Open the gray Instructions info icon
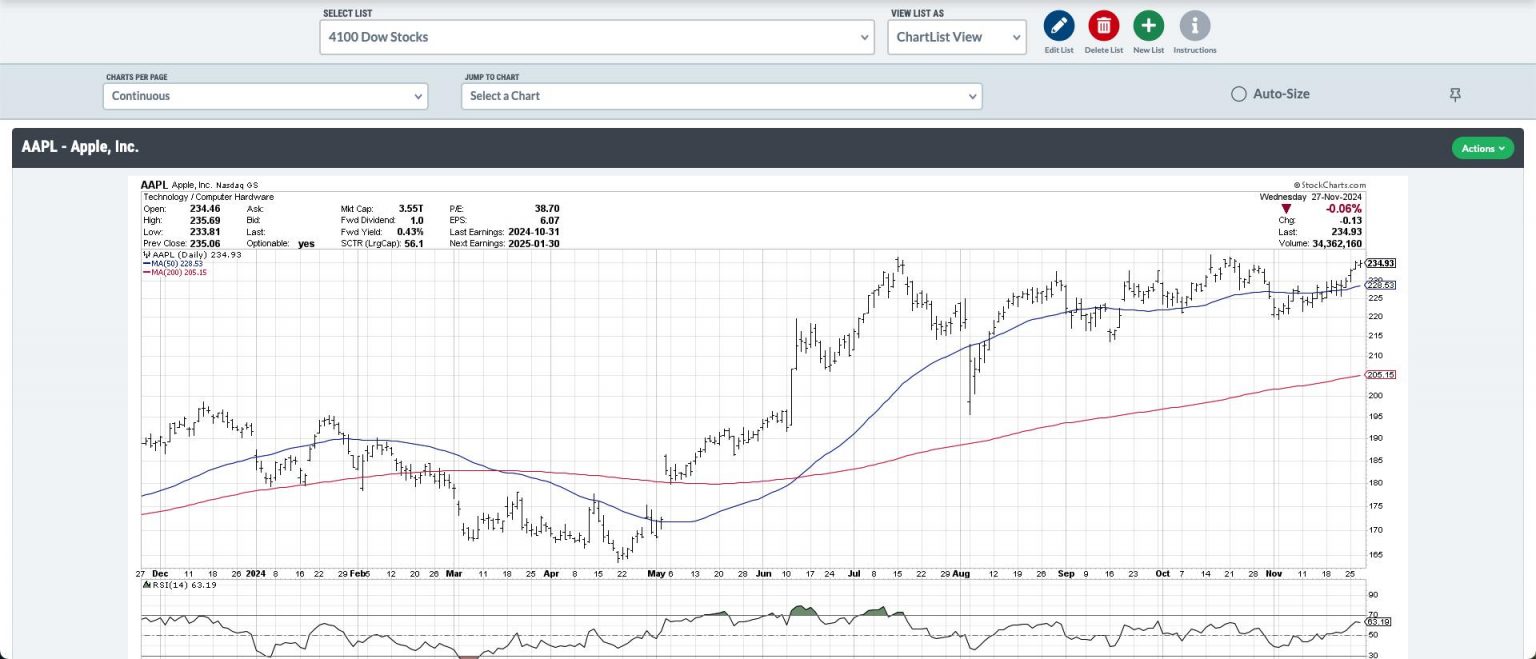 pos(1194,26)
